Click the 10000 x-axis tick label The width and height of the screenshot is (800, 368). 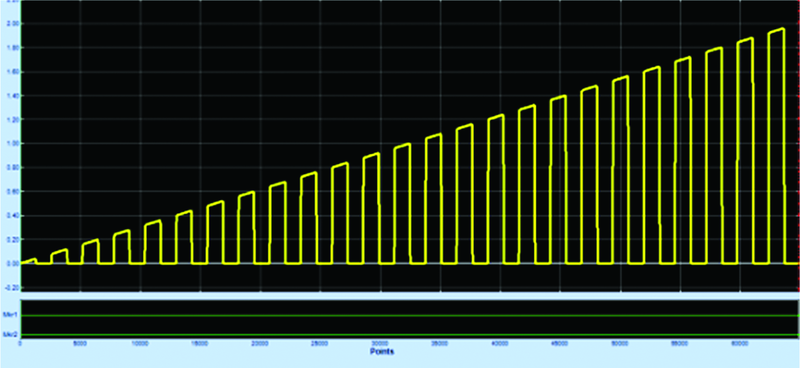(140, 344)
